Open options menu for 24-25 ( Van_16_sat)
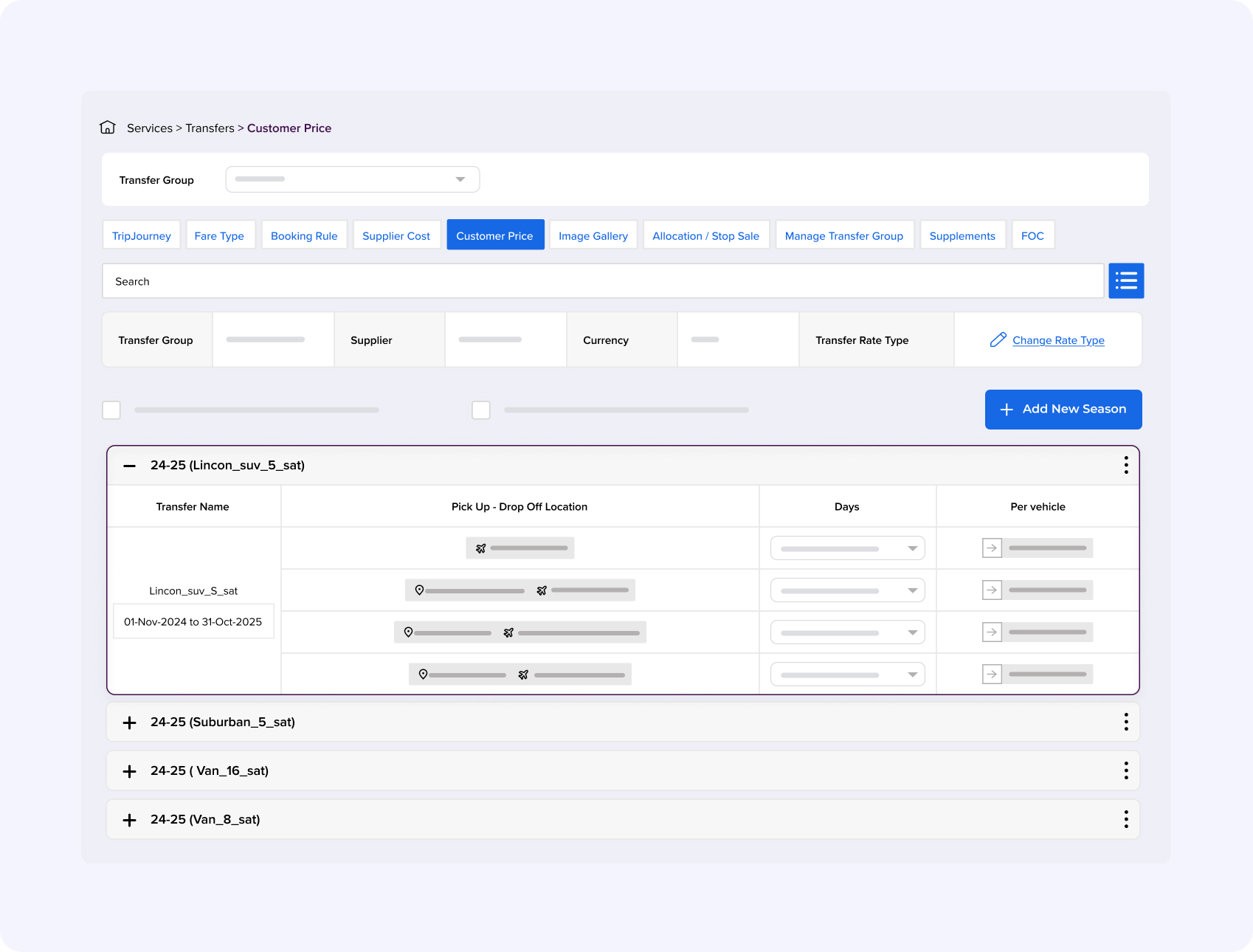The width and height of the screenshot is (1253, 952). [x=1126, y=770]
